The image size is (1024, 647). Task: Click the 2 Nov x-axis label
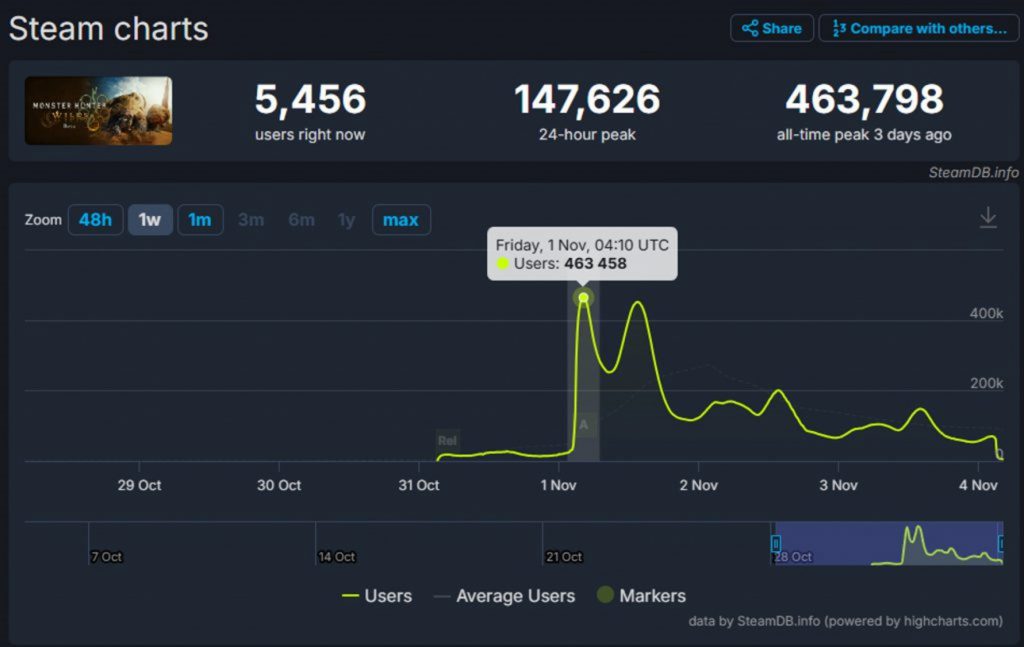[x=698, y=485]
